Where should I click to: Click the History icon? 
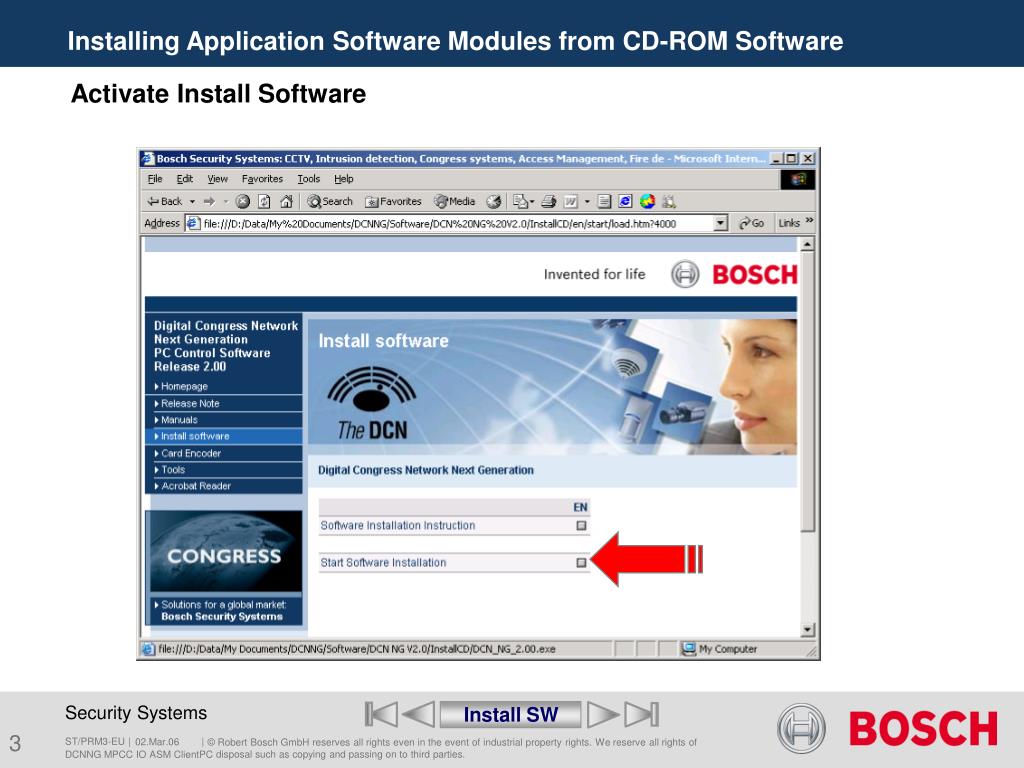[494, 202]
